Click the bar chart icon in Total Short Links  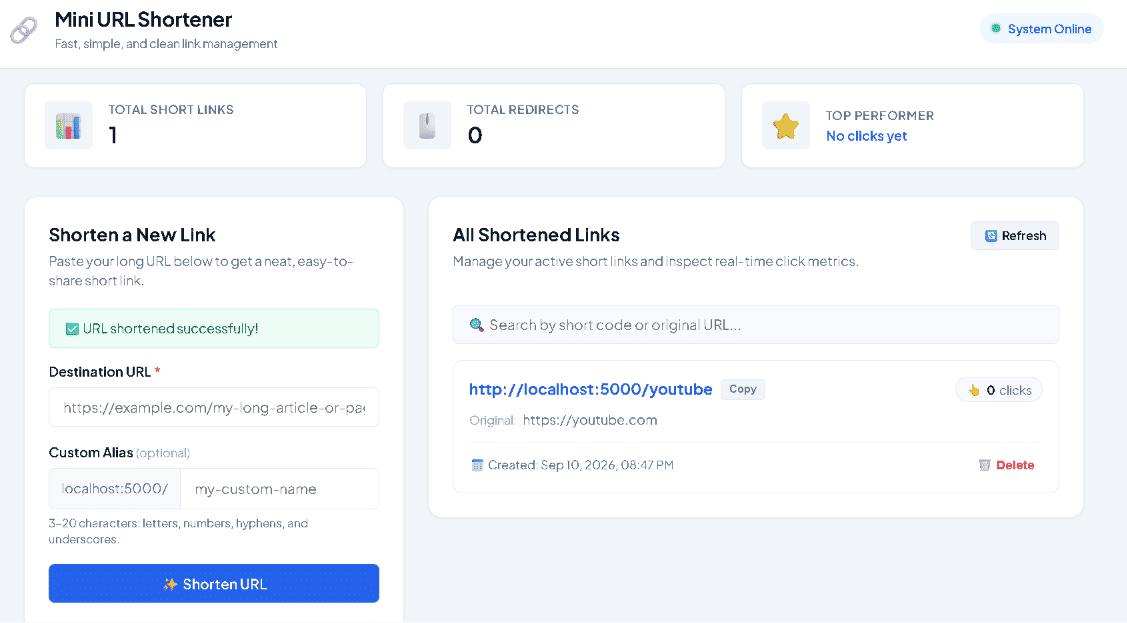(x=68, y=126)
